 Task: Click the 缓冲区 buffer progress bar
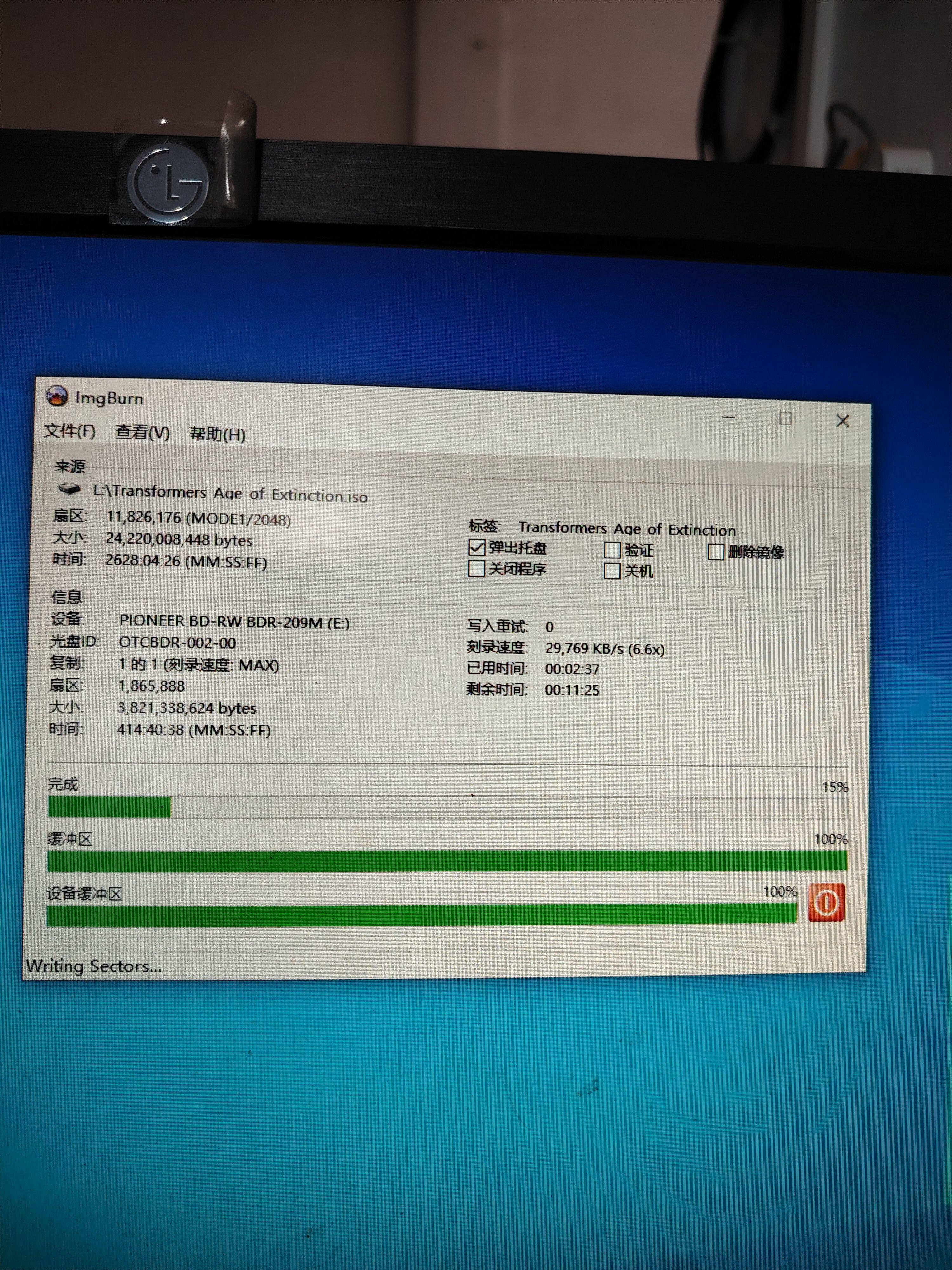pos(447,861)
